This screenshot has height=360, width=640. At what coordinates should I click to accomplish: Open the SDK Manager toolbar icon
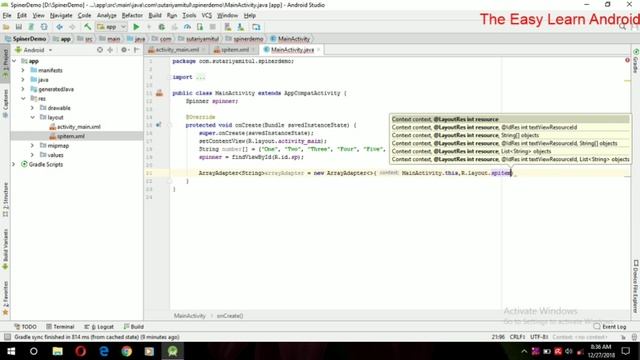(241, 27)
